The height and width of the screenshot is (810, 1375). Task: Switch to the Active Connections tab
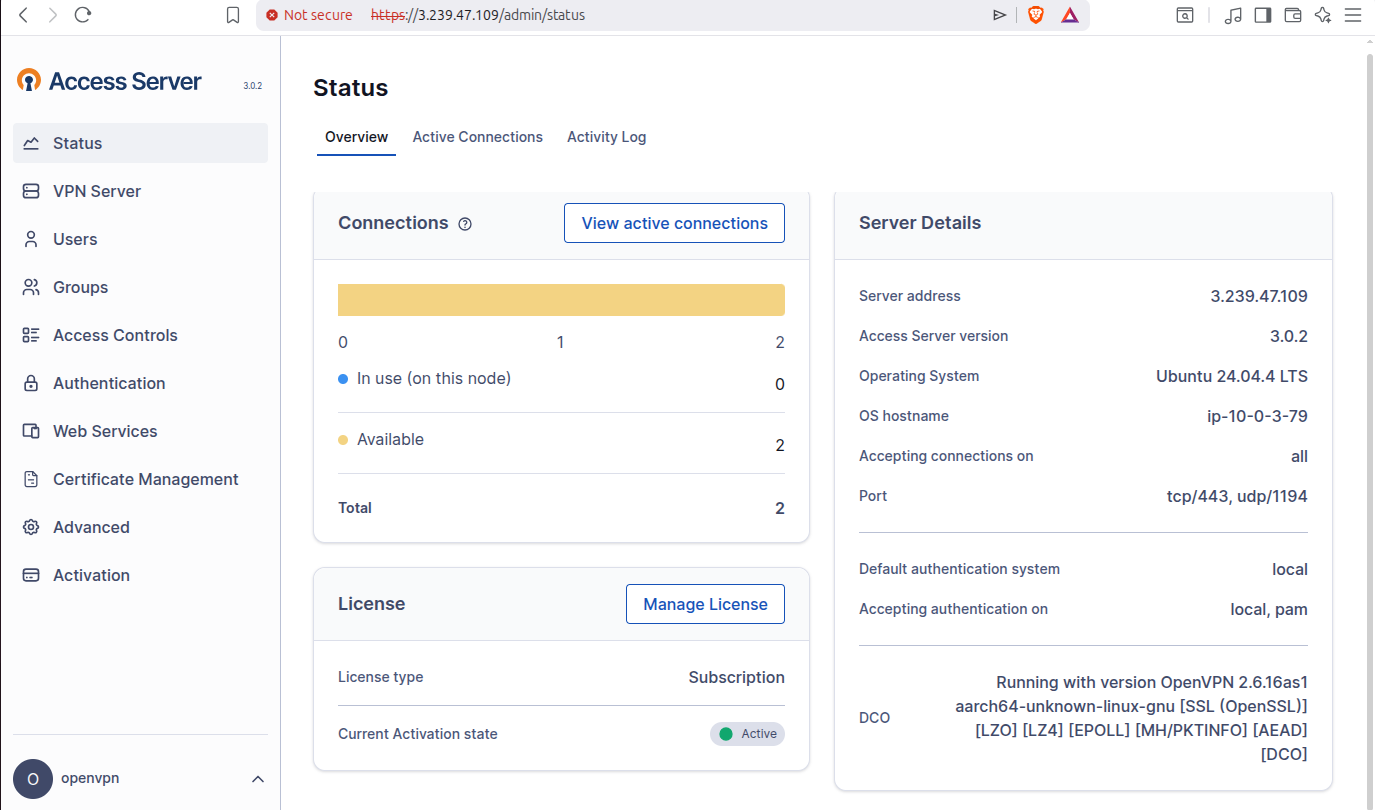[x=477, y=137]
